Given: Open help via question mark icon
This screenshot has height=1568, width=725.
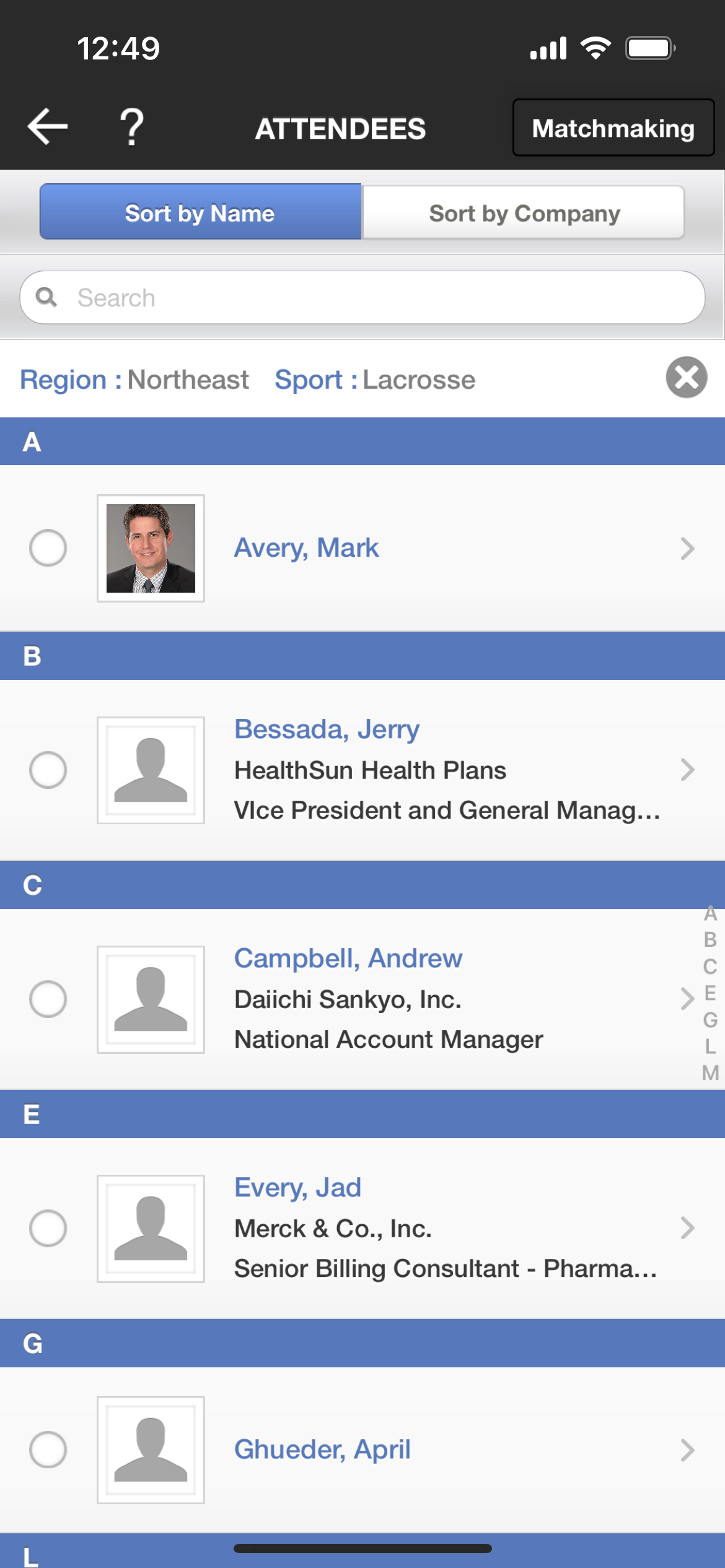Looking at the screenshot, I should (131, 127).
